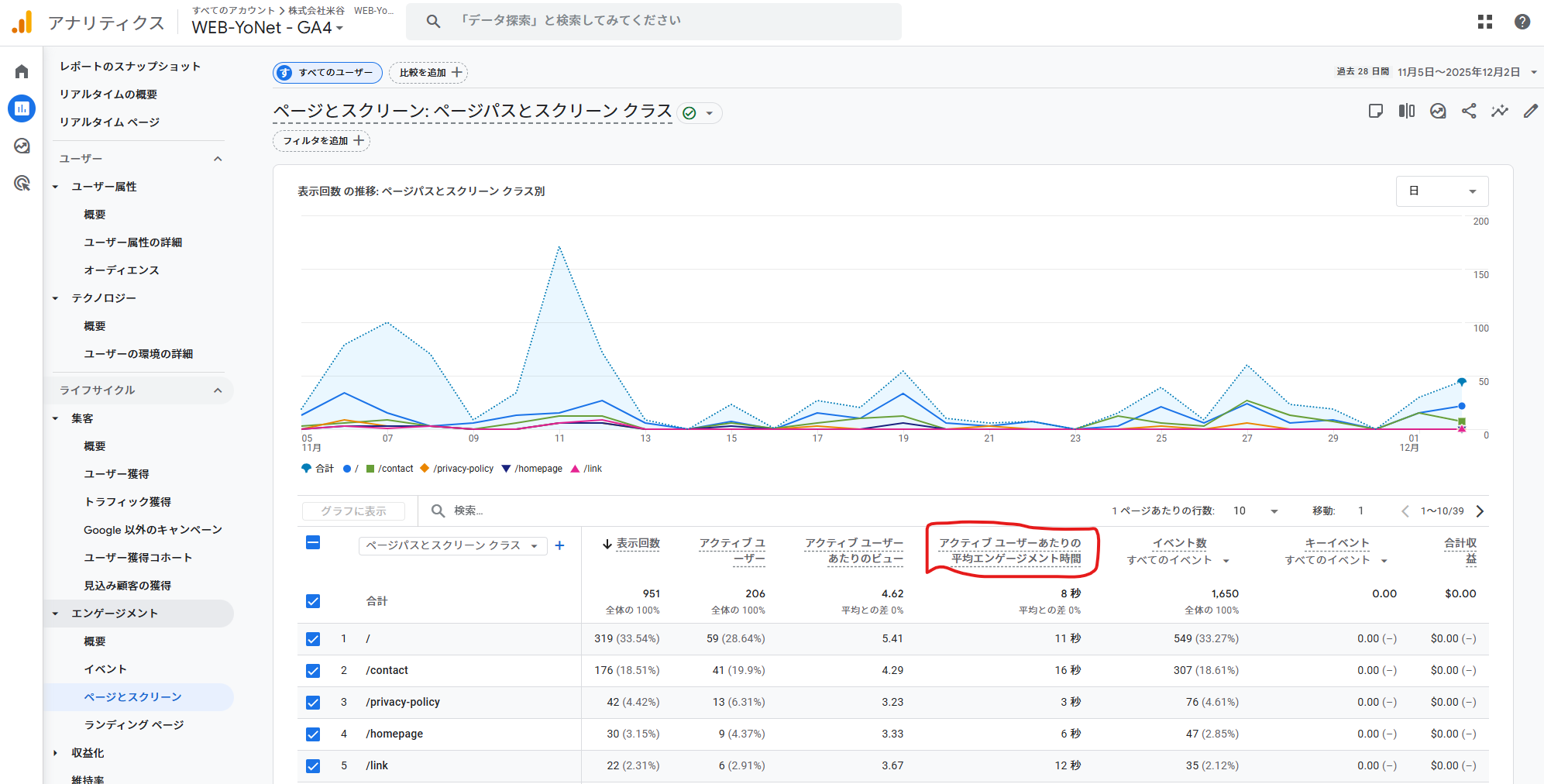
Task: Toggle the /homepage row checkbox
Action: coord(313,734)
